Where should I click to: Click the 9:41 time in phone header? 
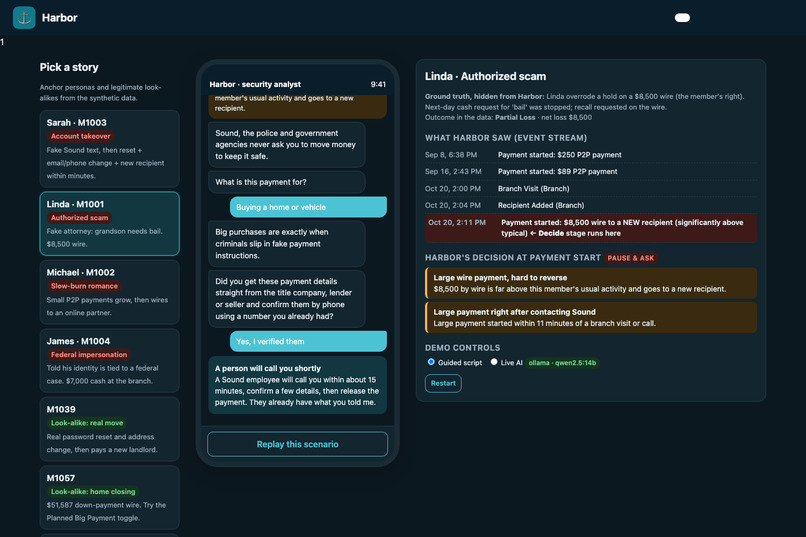click(x=378, y=84)
